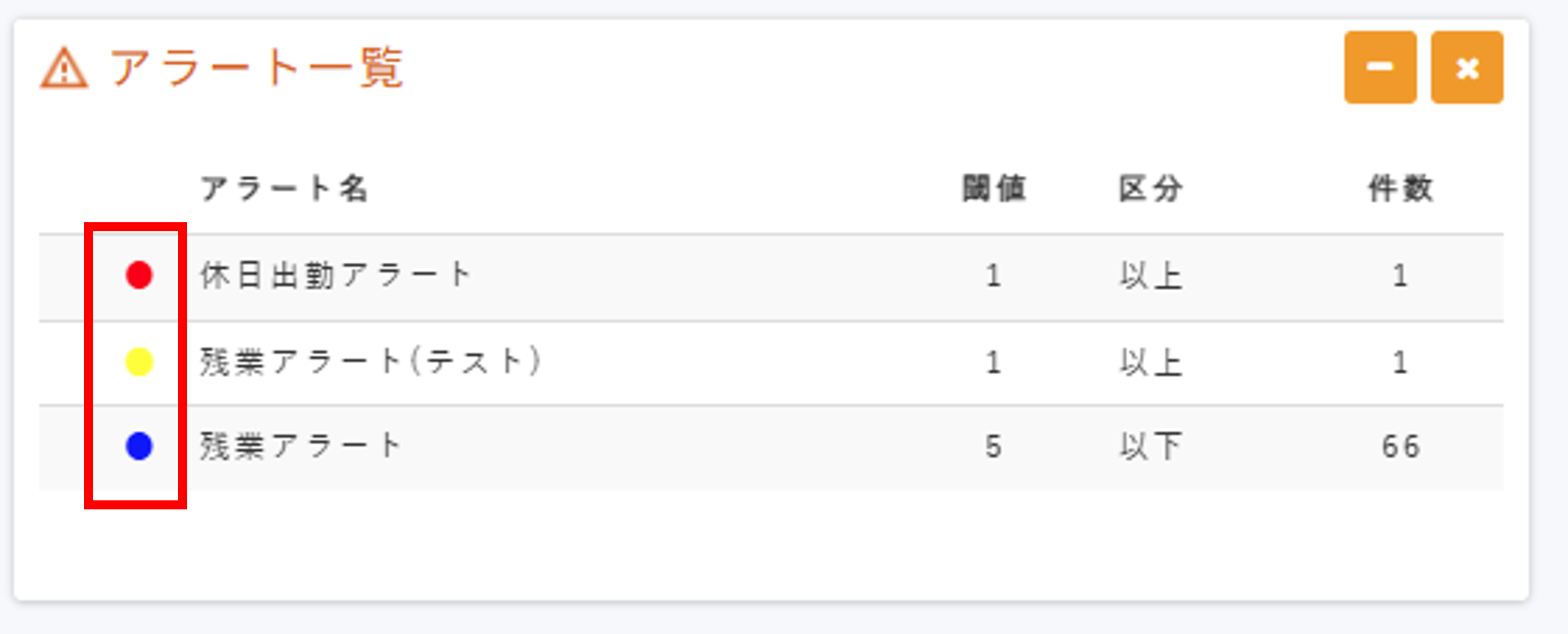Click the red dot for 休日出勤アラート
Image resolution: width=1568 pixels, height=634 pixels.
click(139, 275)
